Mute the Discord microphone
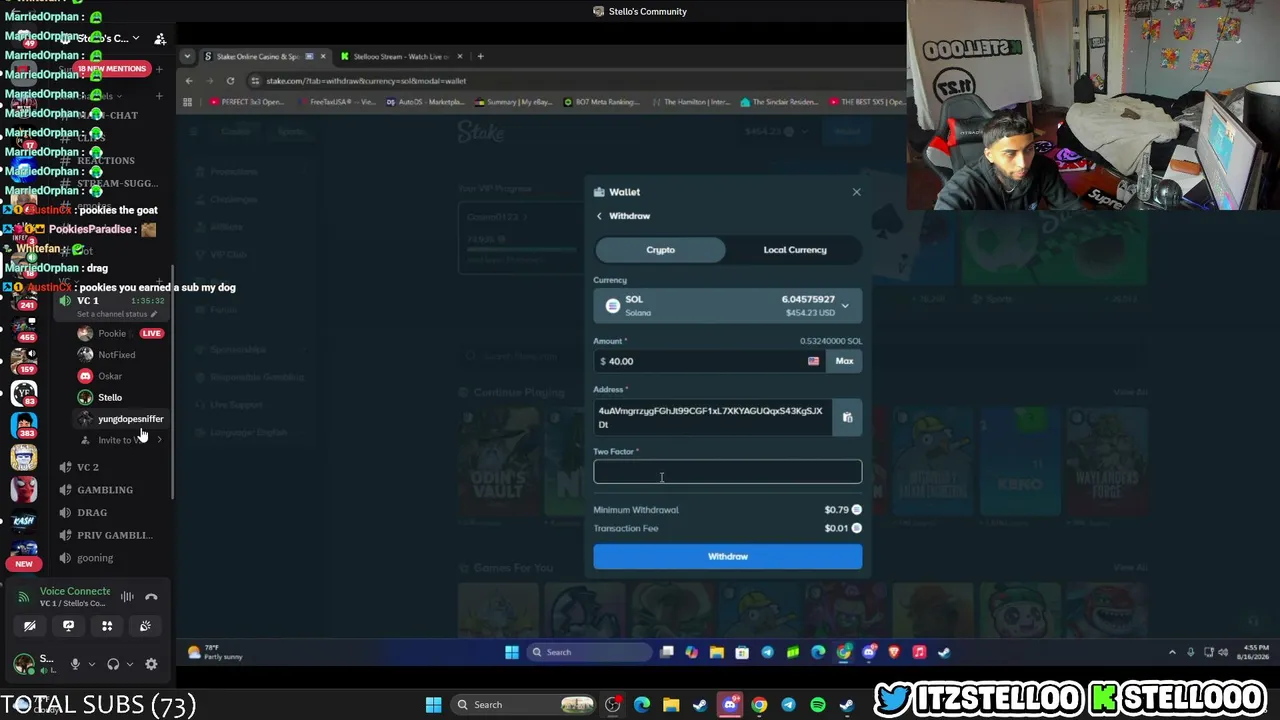 pyautogui.click(x=75, y=664)
